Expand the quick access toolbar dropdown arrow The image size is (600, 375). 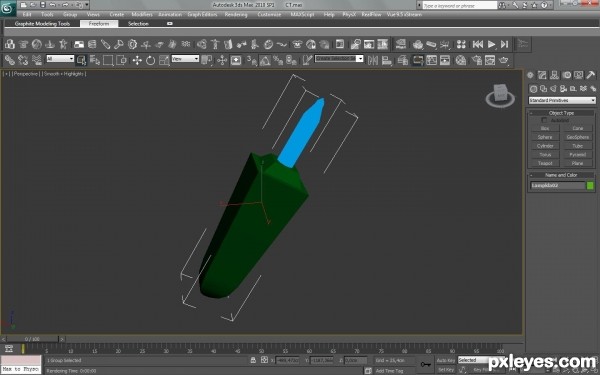[x=87, y=5]
